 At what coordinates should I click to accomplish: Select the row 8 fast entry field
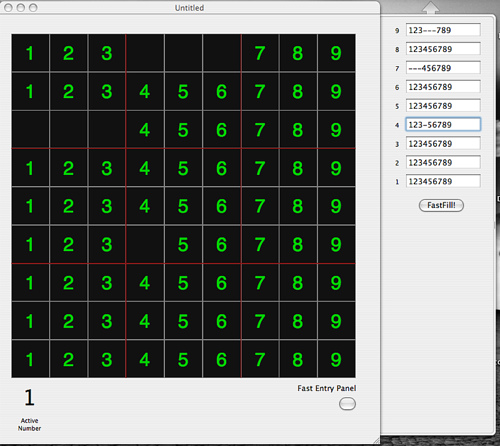pyautogui.click(x=443, y=49)
